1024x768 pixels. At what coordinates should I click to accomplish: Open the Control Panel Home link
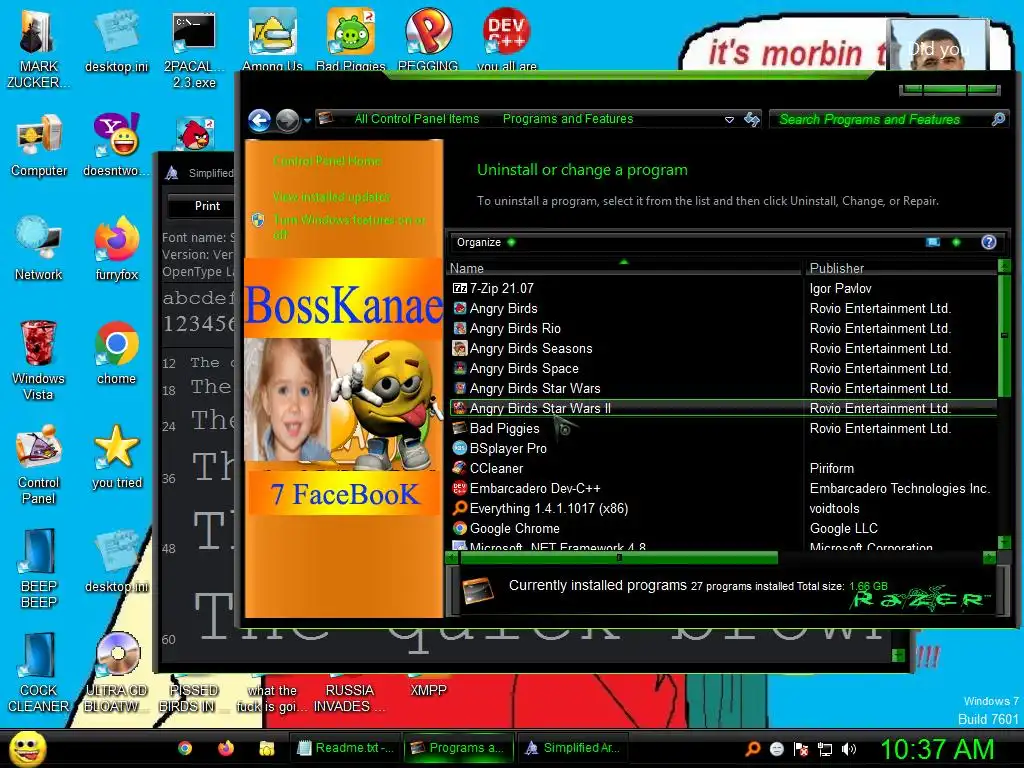click(x=327, y=161)
